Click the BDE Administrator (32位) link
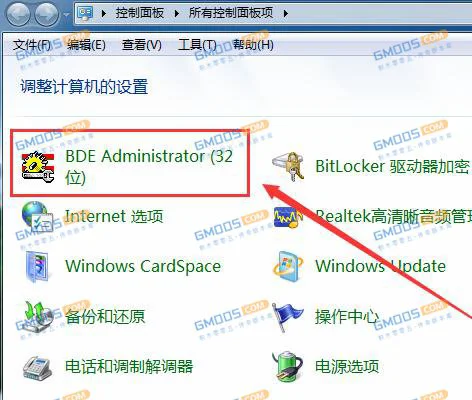 pos(149,167)
